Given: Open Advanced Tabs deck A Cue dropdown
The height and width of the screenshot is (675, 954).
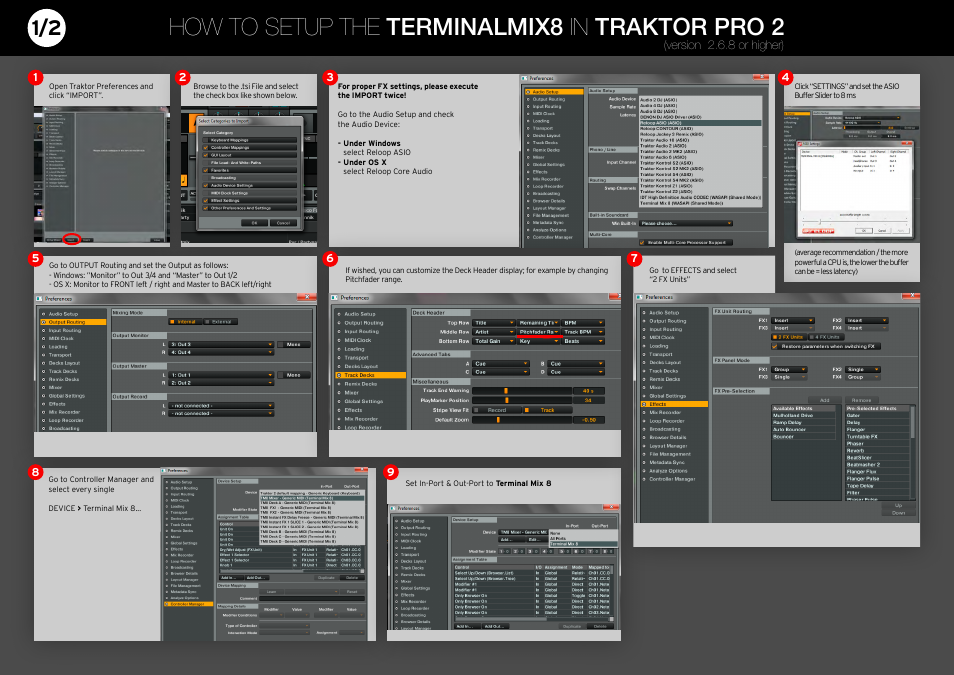Looking at the screenshot, I should click(501, 363).
